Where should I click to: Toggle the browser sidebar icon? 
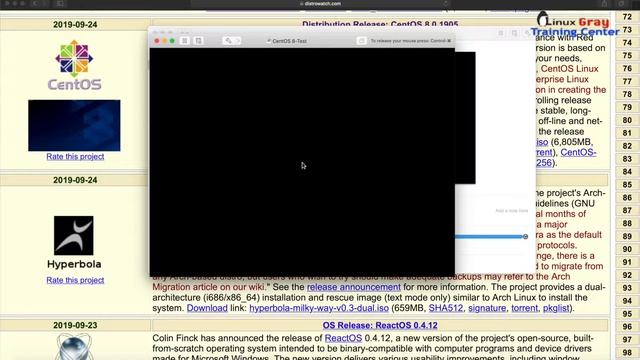60,4
